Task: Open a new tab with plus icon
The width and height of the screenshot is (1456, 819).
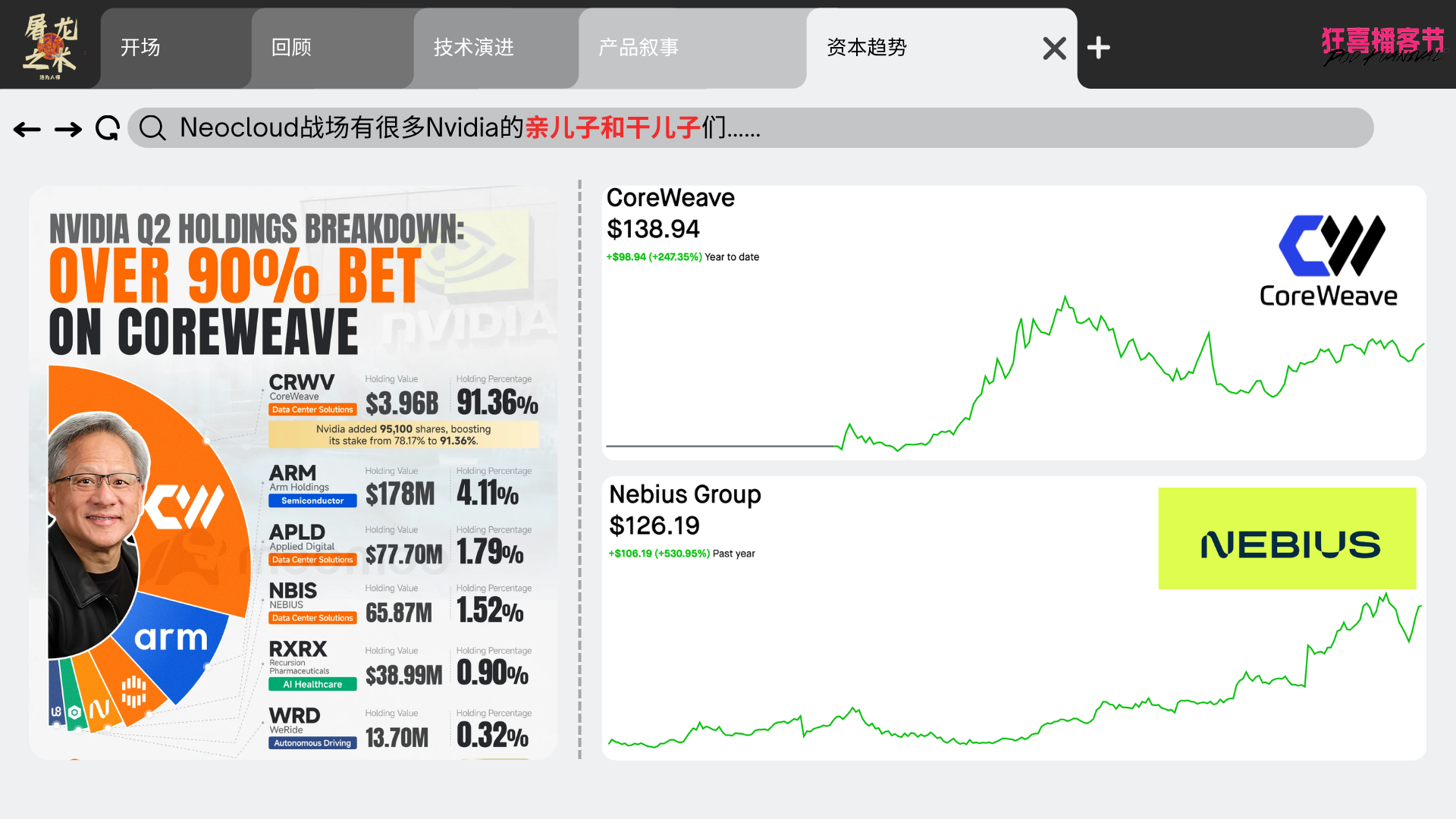Action: (x=1098, y=48)
